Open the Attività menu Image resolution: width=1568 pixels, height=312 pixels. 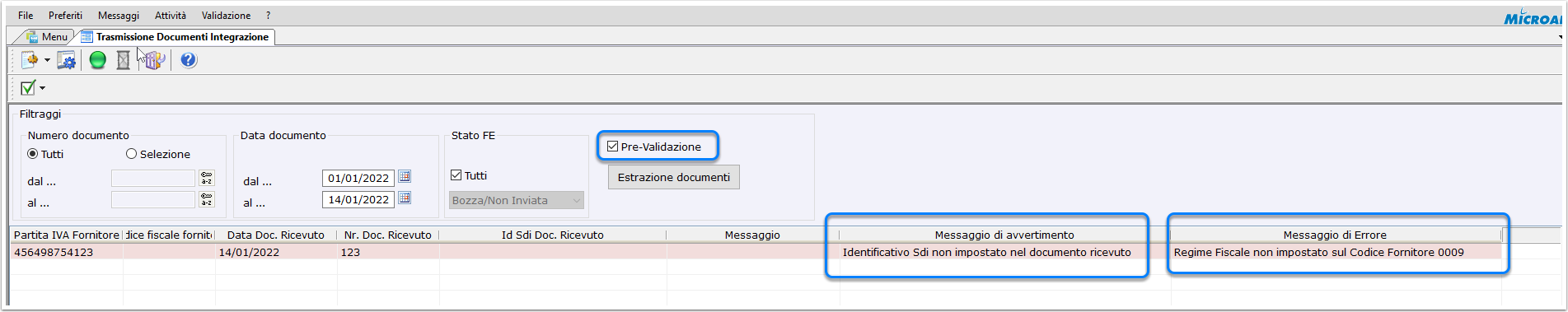click(171, 15)
